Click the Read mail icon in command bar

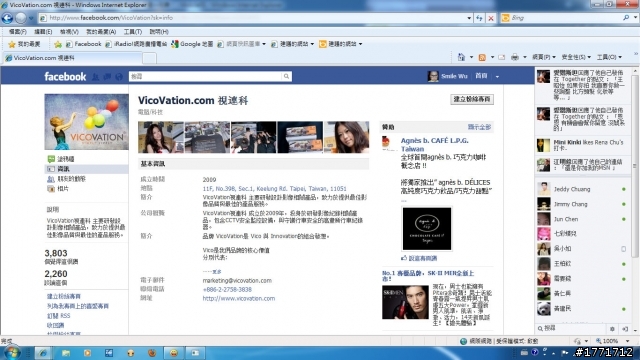click(x=502, y=57)
